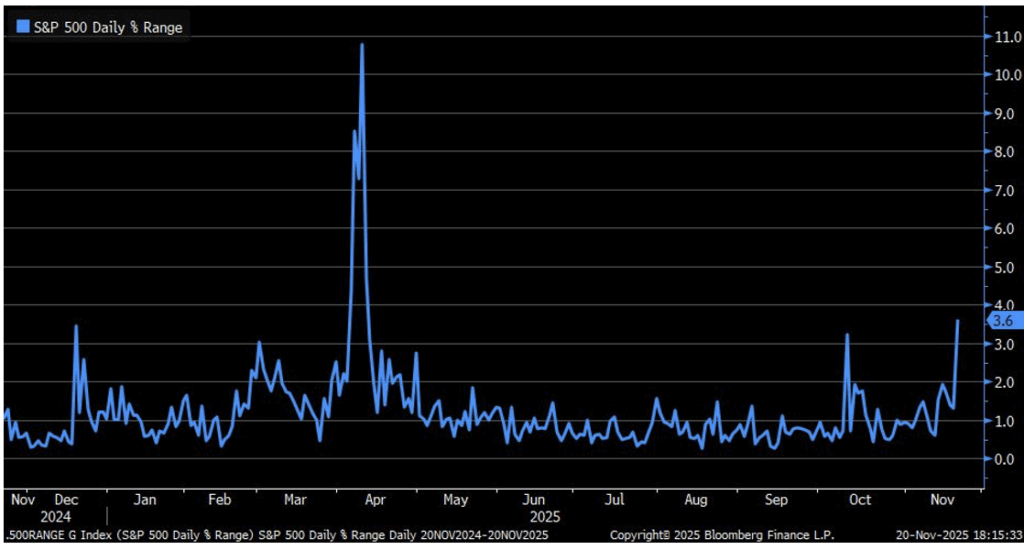
Task: Select the Jul month label on the x-axis
Action: point(615,499)
